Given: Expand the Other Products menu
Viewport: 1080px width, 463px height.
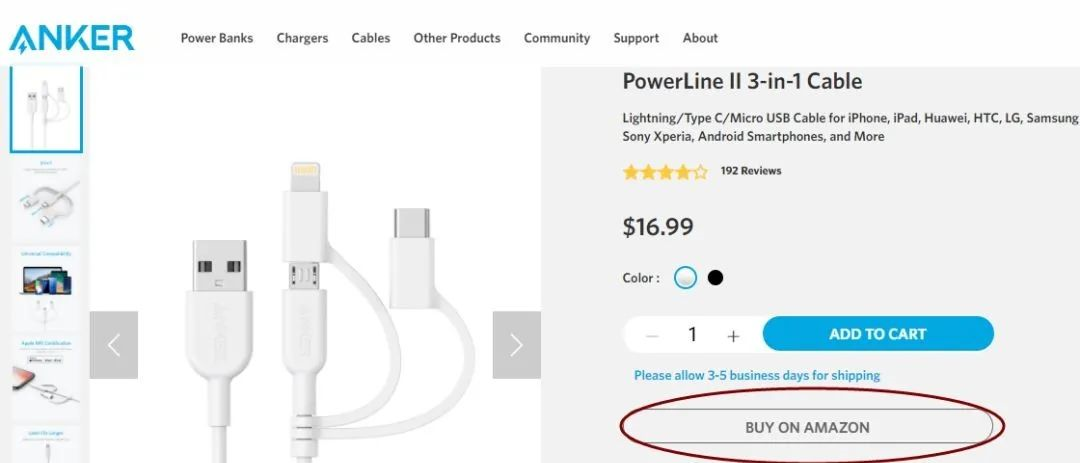Looking at the screenshot, I should (457, 38).
